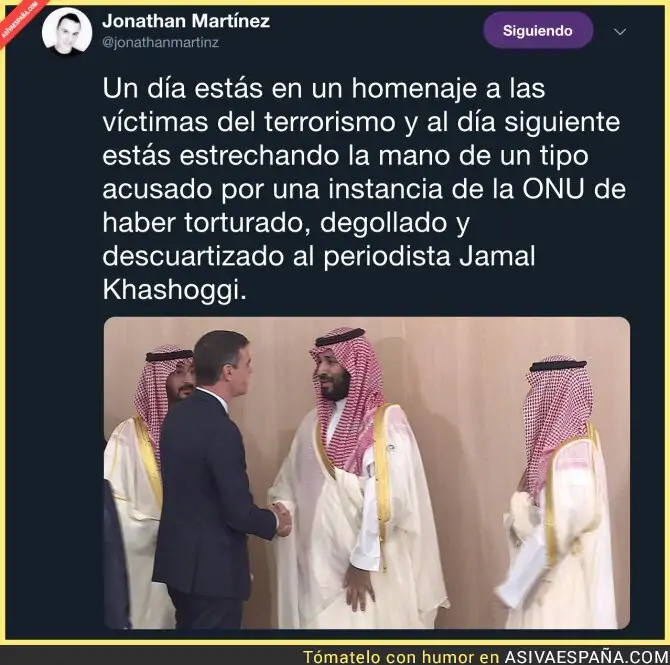The width and height of the screenshot is (670, 665).
Task: Open the display name Jonathan Martínez
Action: coord(186,21)
